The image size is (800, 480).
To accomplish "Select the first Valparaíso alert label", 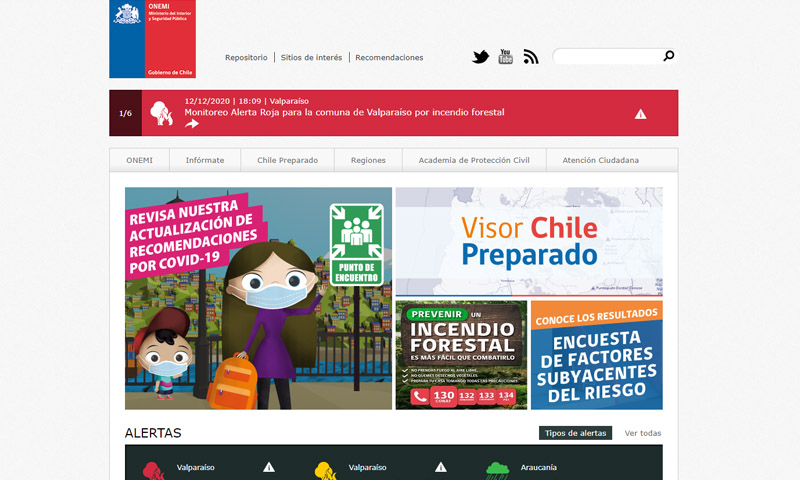I will point(195,467).
